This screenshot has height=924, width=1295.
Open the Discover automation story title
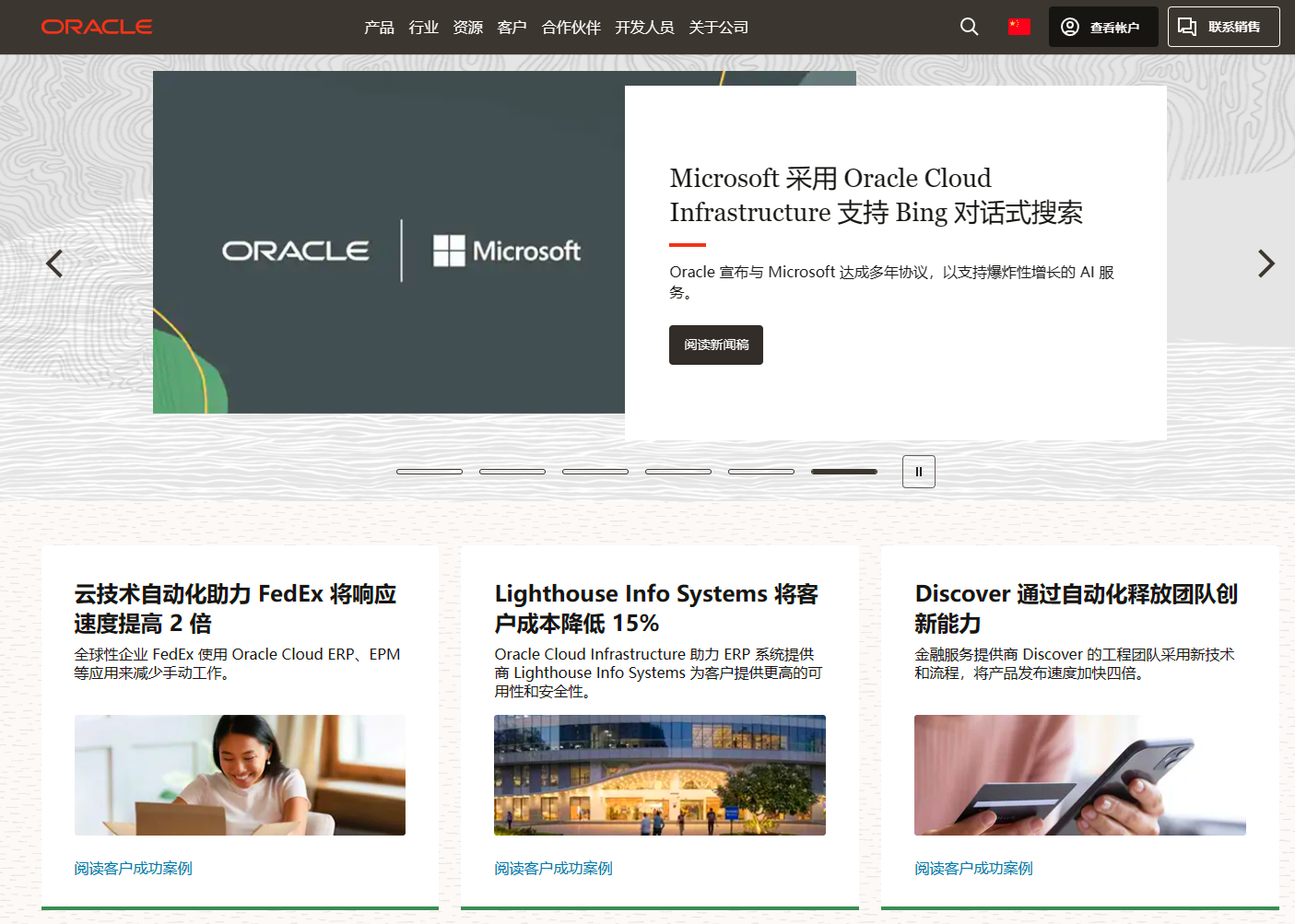1076,608
